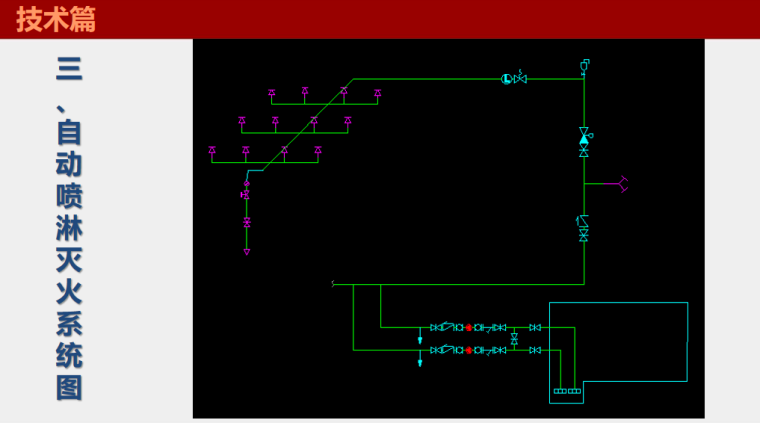Select the rightmost sprinkler head in top row
Screen dimensions: 760x423
coord(377,94)
